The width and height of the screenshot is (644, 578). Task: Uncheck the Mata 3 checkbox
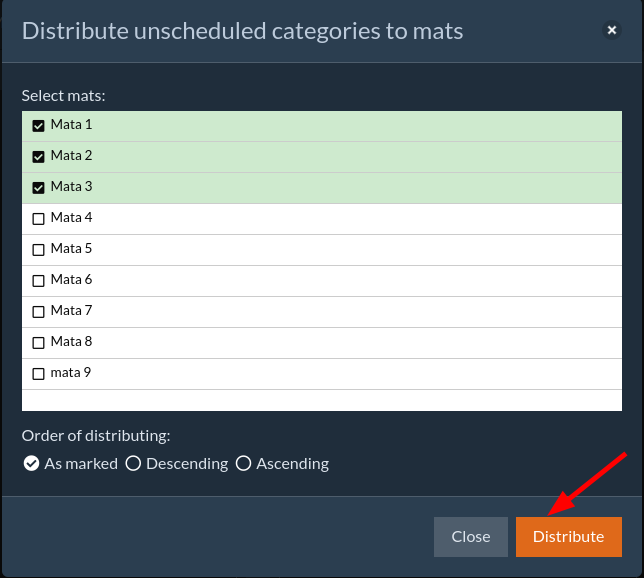tap(39, 188)
